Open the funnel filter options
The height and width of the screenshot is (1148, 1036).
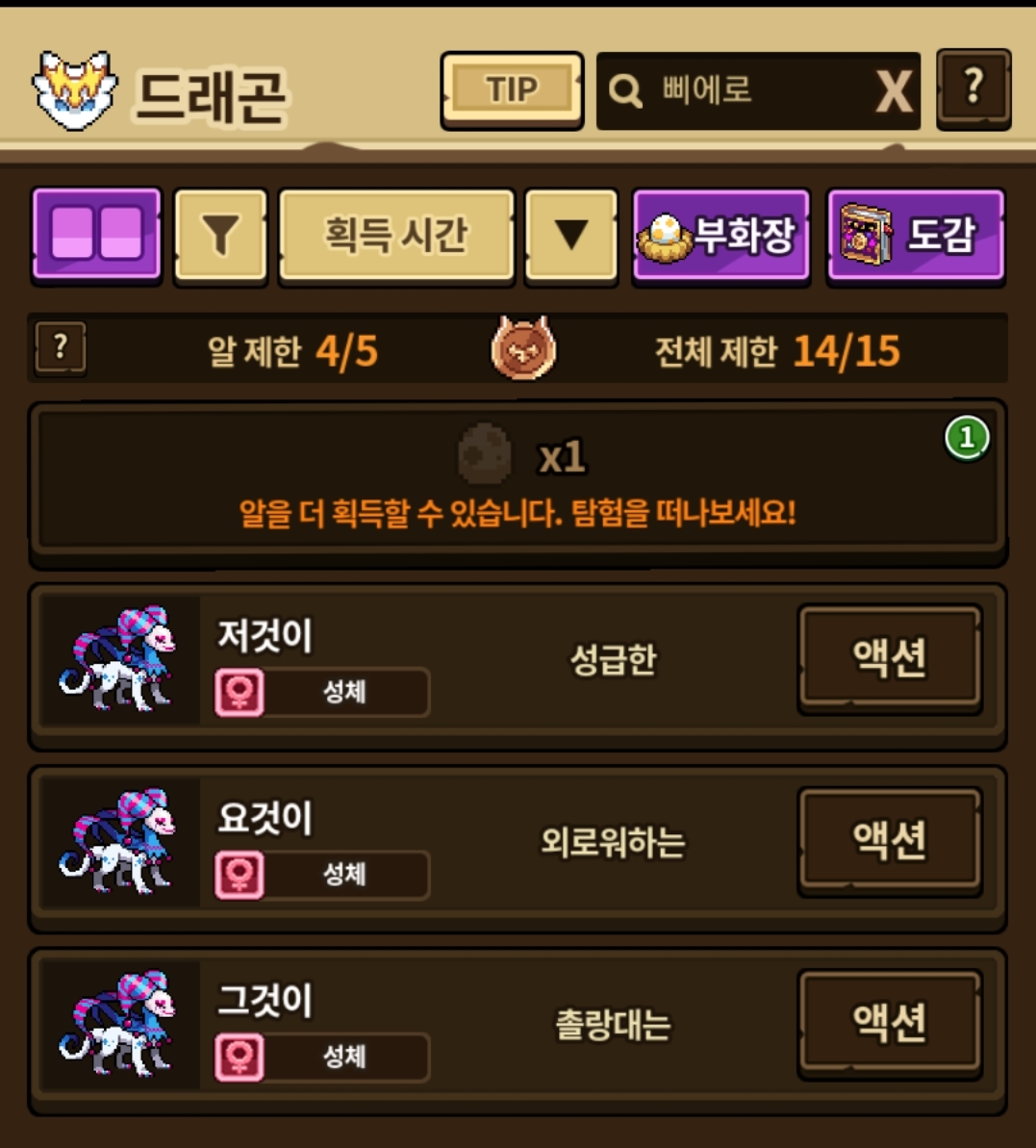[220, 235]
